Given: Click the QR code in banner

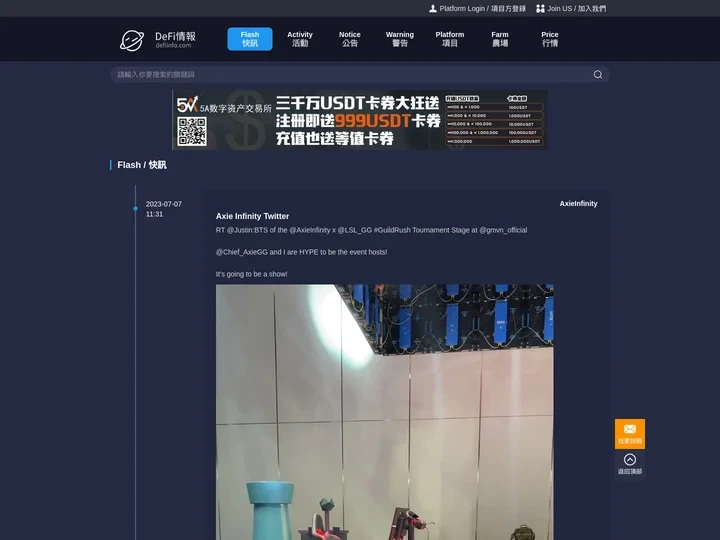Looking at the screenshot, I should point(192,132).
